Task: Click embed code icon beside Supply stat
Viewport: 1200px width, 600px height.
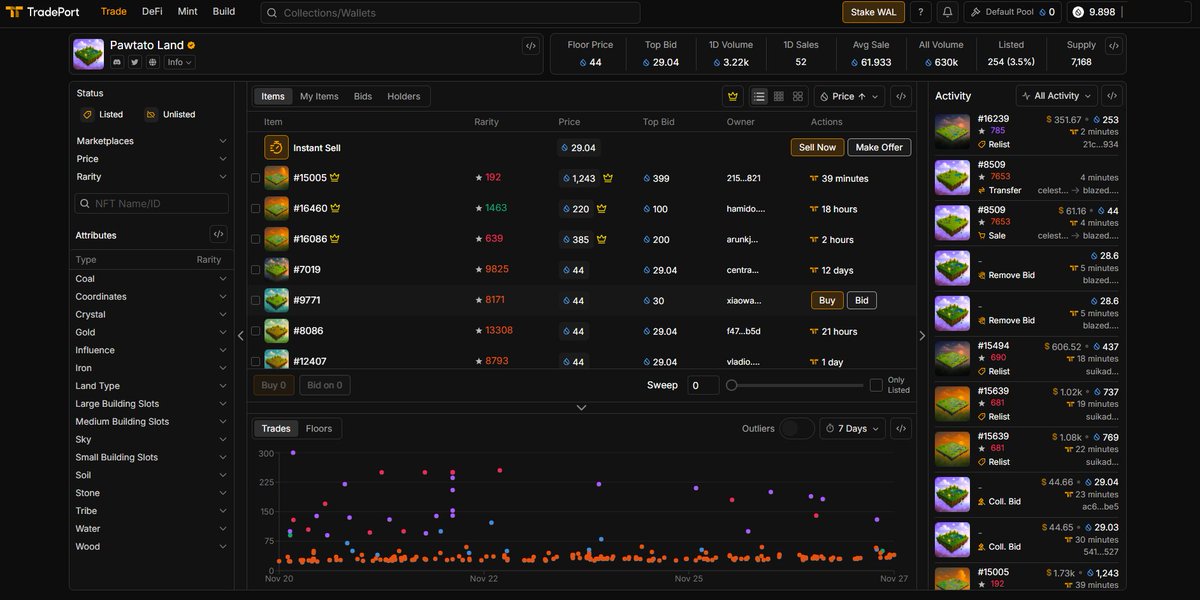Action: pos(1113,46)
